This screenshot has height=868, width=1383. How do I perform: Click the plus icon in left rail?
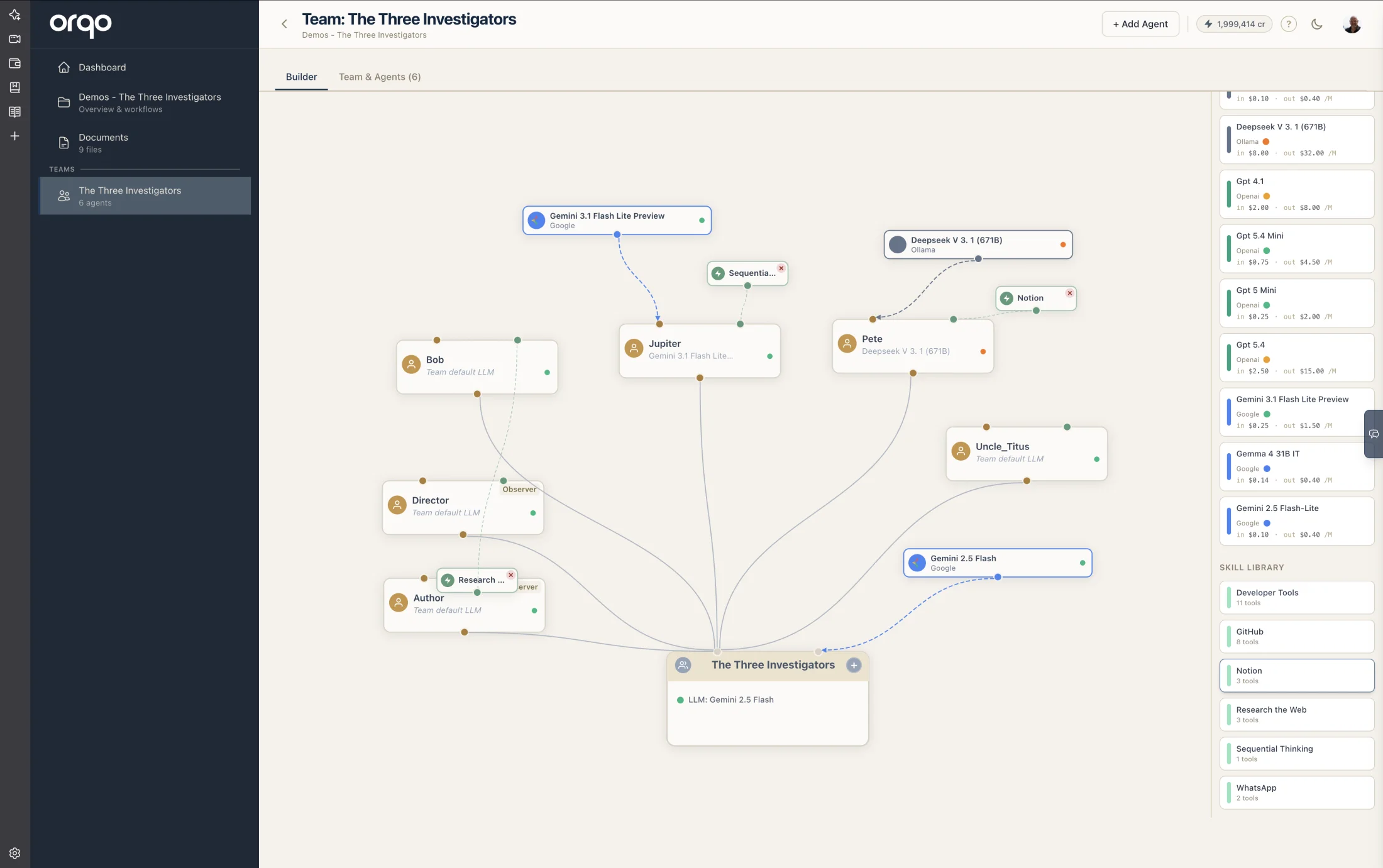tap(15, 136)
